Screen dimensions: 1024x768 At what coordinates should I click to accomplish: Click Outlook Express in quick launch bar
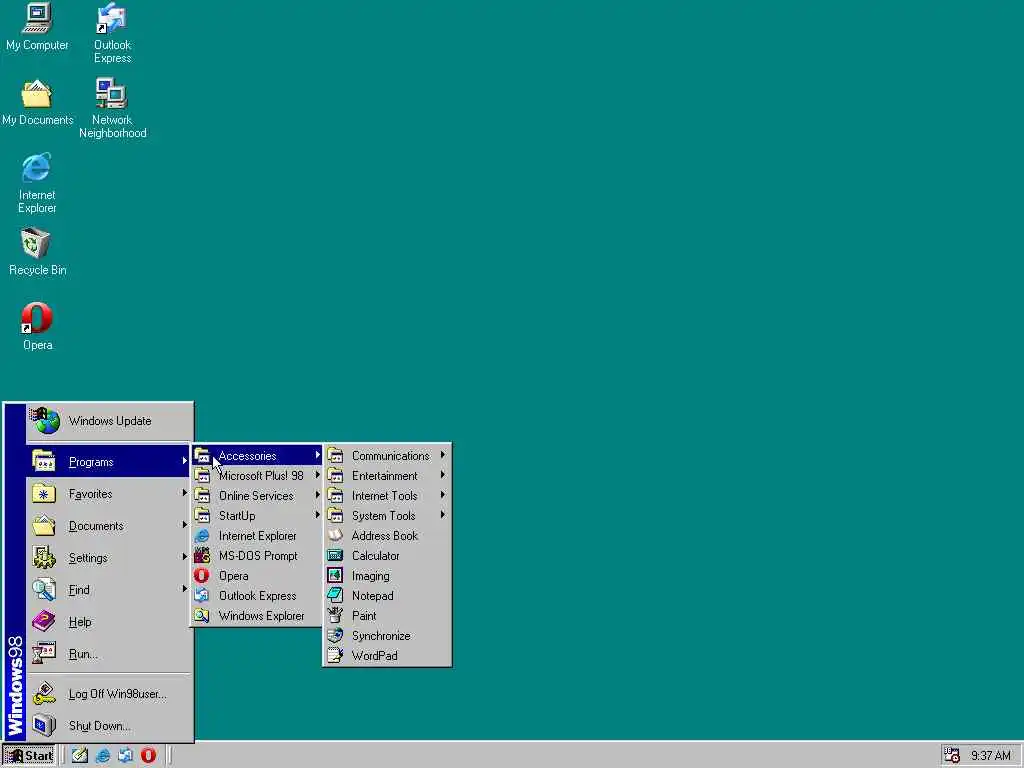click(125, 756)
